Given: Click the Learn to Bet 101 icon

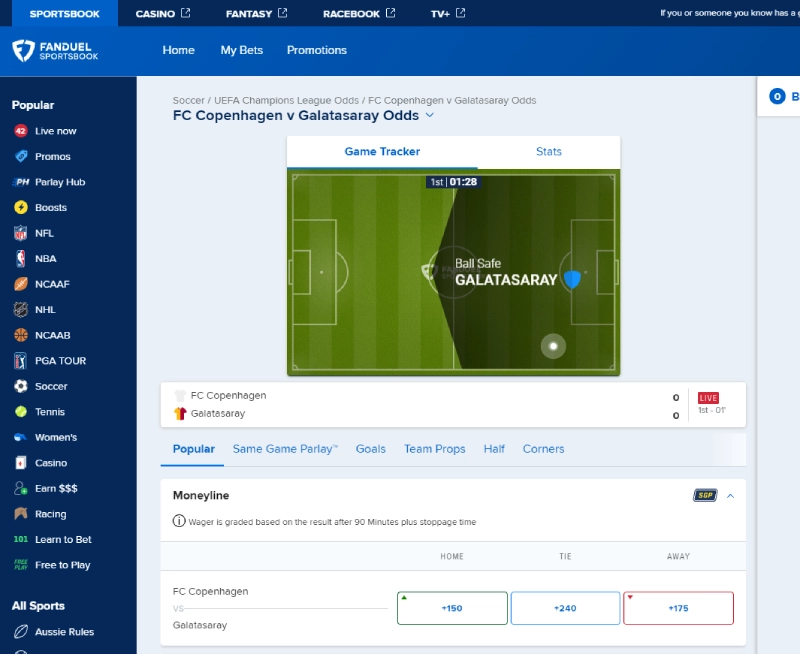Looking at the screenshot, I should point(21,539).
